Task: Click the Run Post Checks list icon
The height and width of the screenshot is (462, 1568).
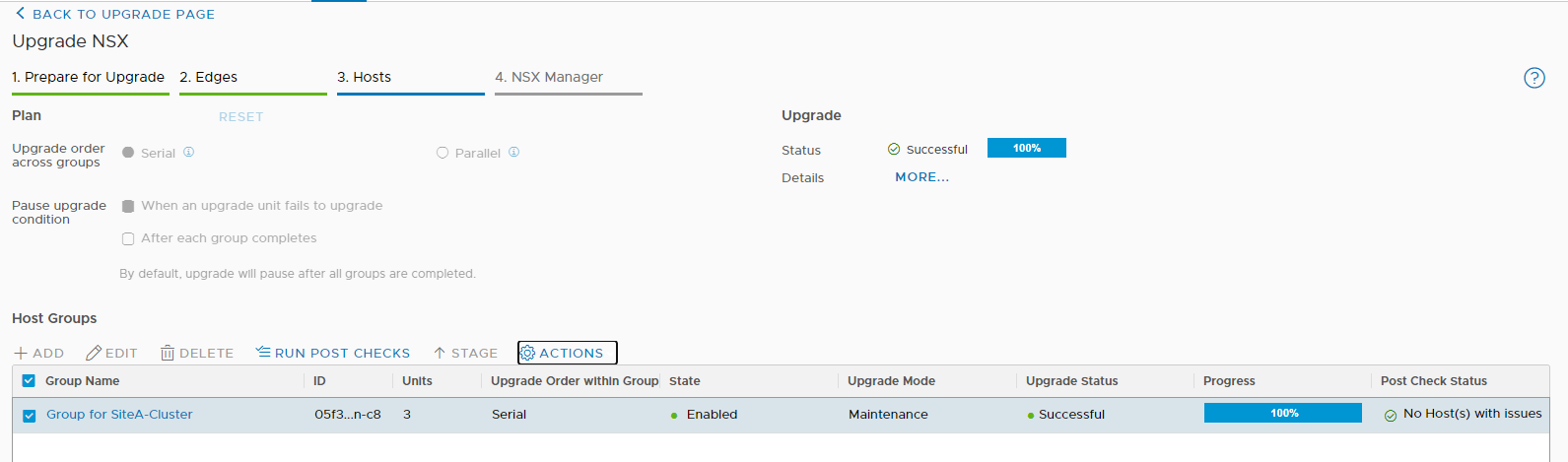Action: [x=263, y=352]
